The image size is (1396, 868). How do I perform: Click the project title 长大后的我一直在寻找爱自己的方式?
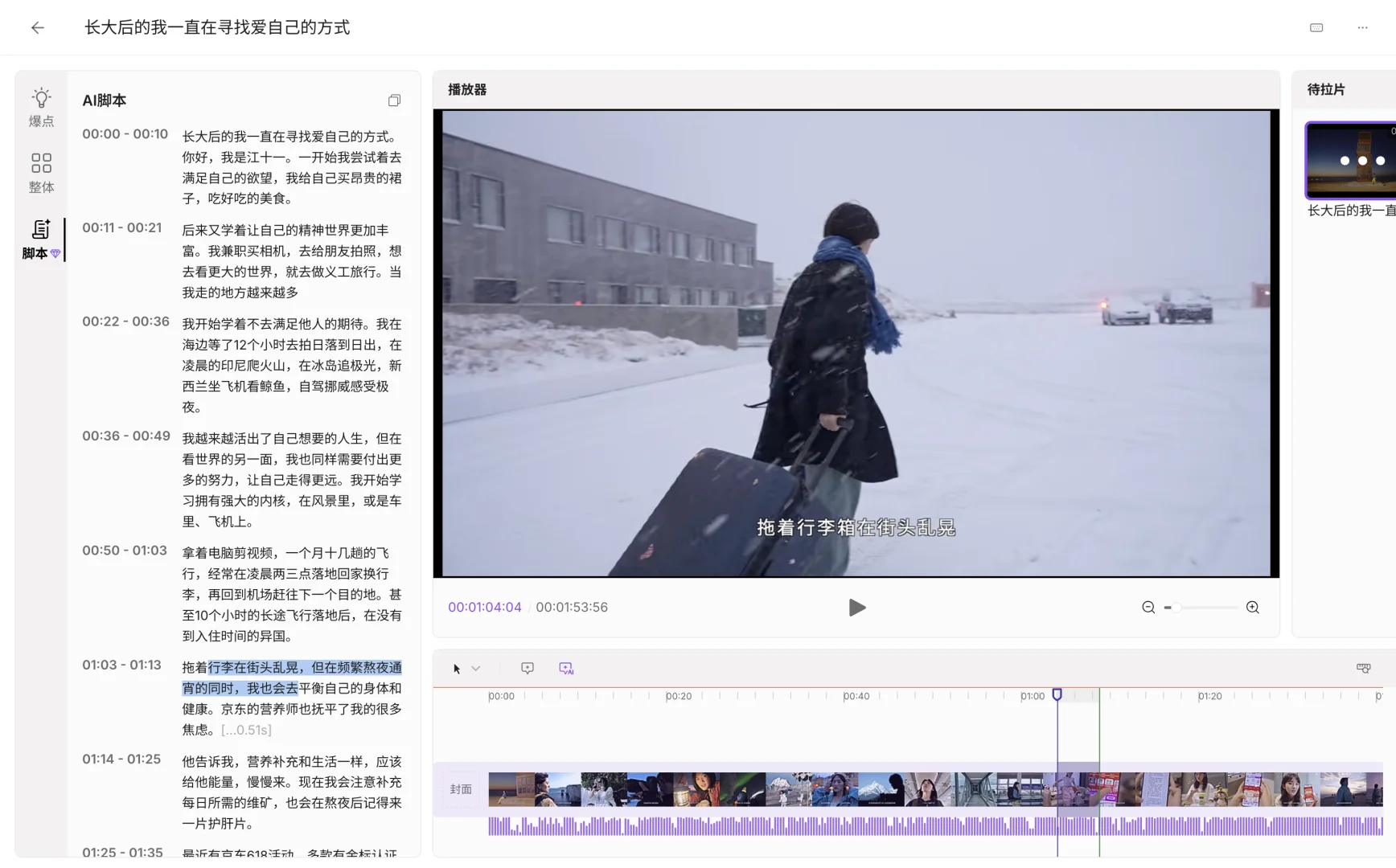pyautogui.click(x=217, y=27)
